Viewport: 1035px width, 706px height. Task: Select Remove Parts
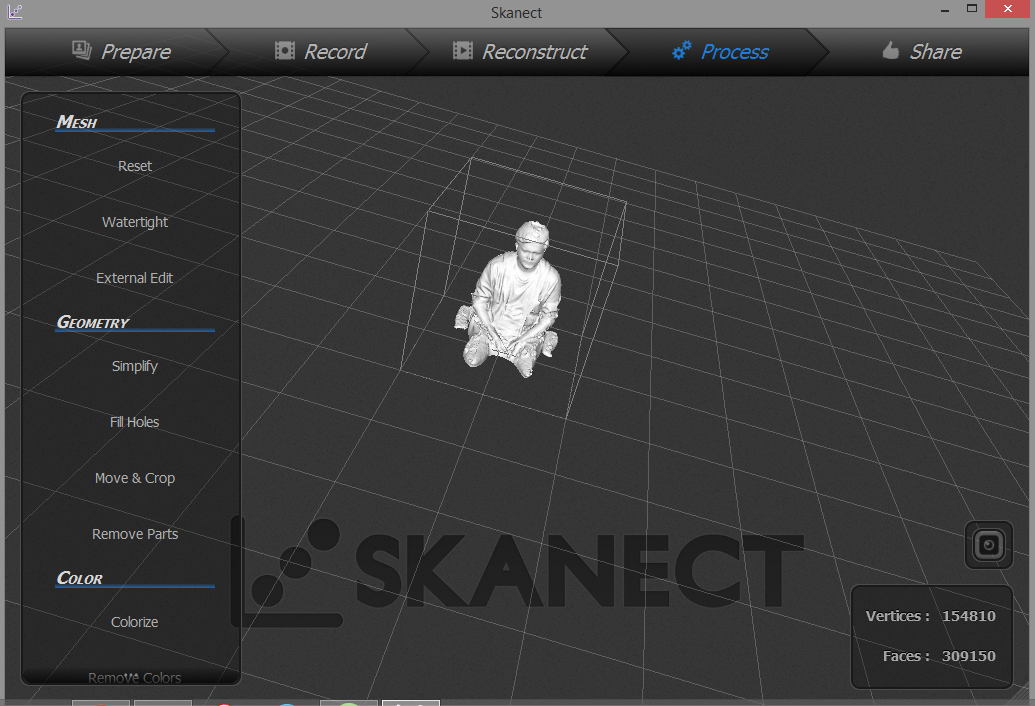135,534
